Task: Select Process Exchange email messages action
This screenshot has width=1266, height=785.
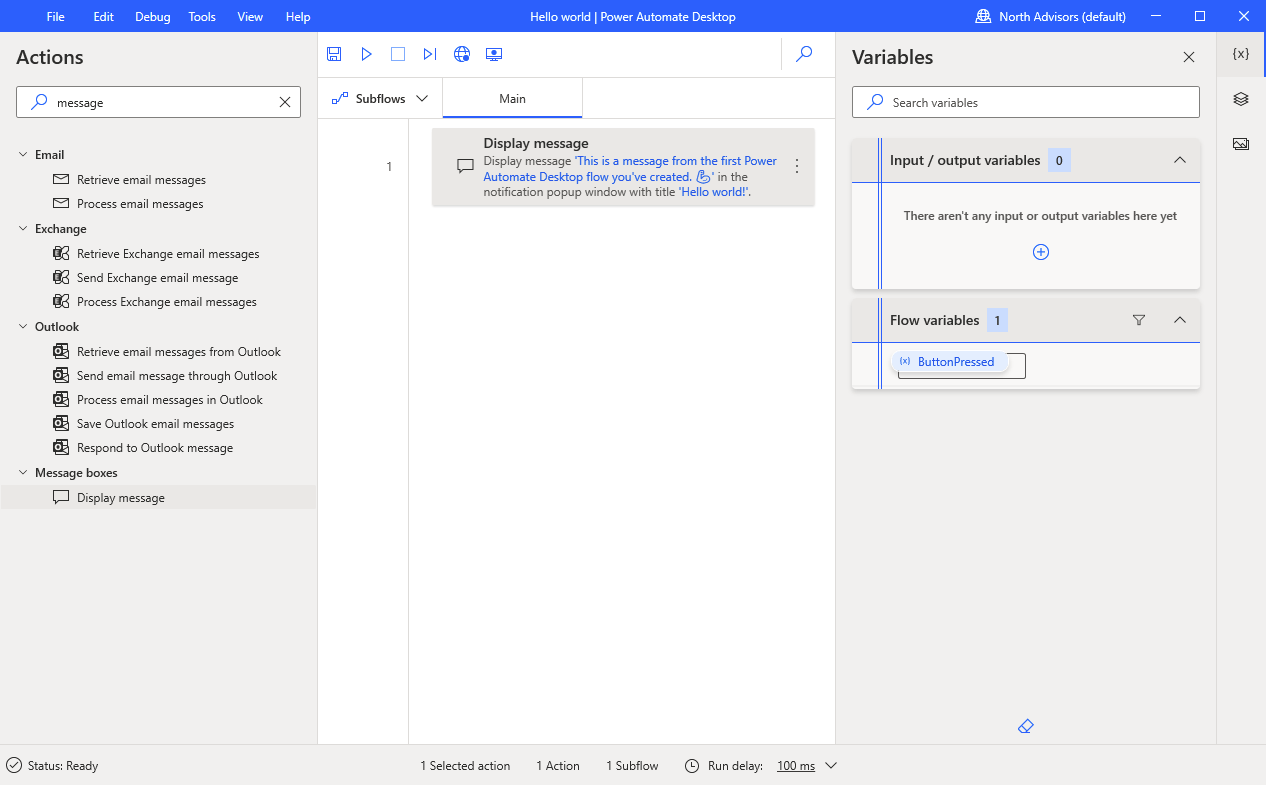Action: pyautogui.click(x=167, y=302)
